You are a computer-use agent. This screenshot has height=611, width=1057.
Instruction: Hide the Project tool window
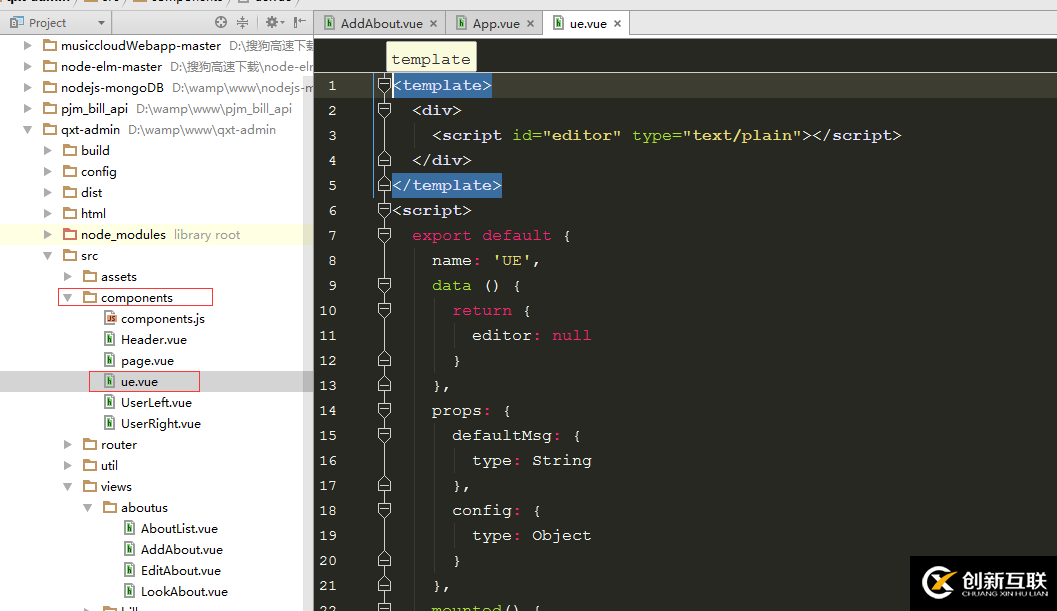[x=301, y=22]
